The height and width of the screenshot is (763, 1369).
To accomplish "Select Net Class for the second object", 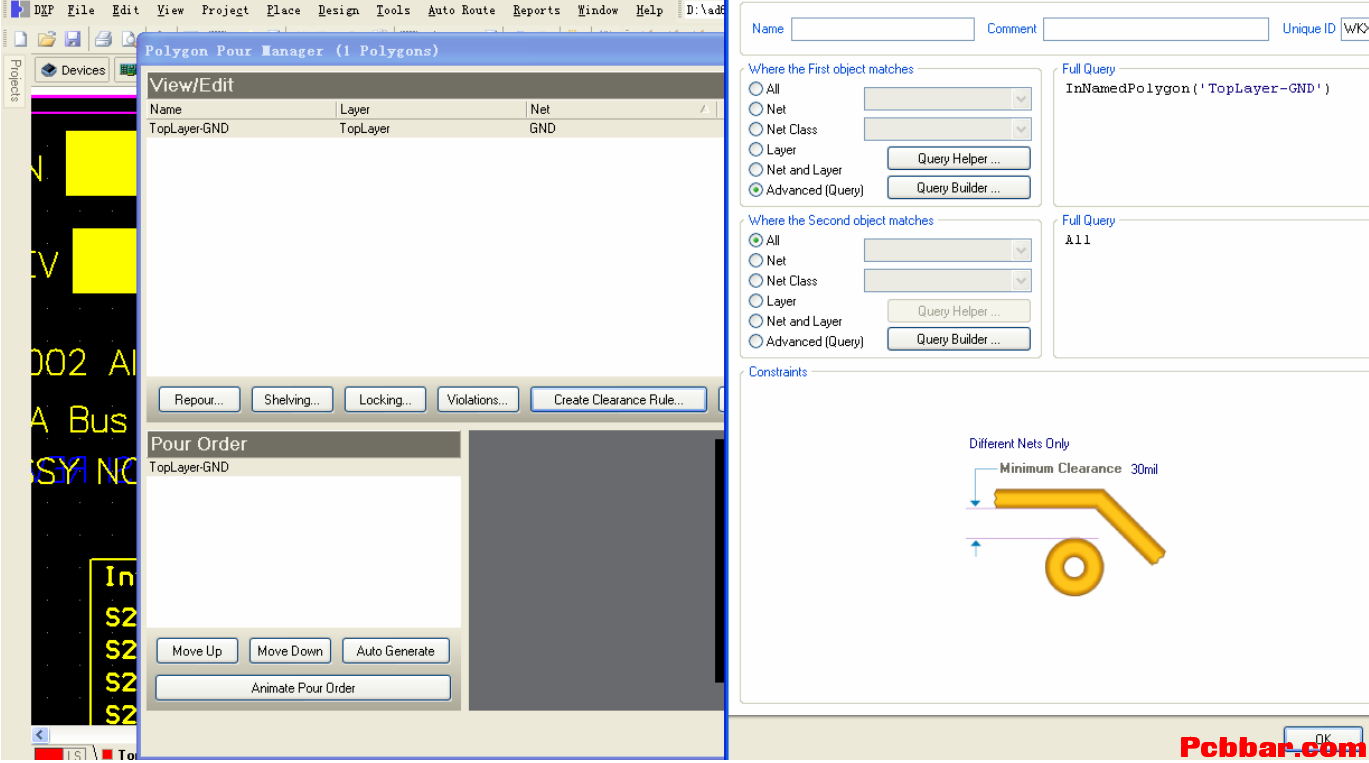I will pyautogui.click(x=756, y=281).
